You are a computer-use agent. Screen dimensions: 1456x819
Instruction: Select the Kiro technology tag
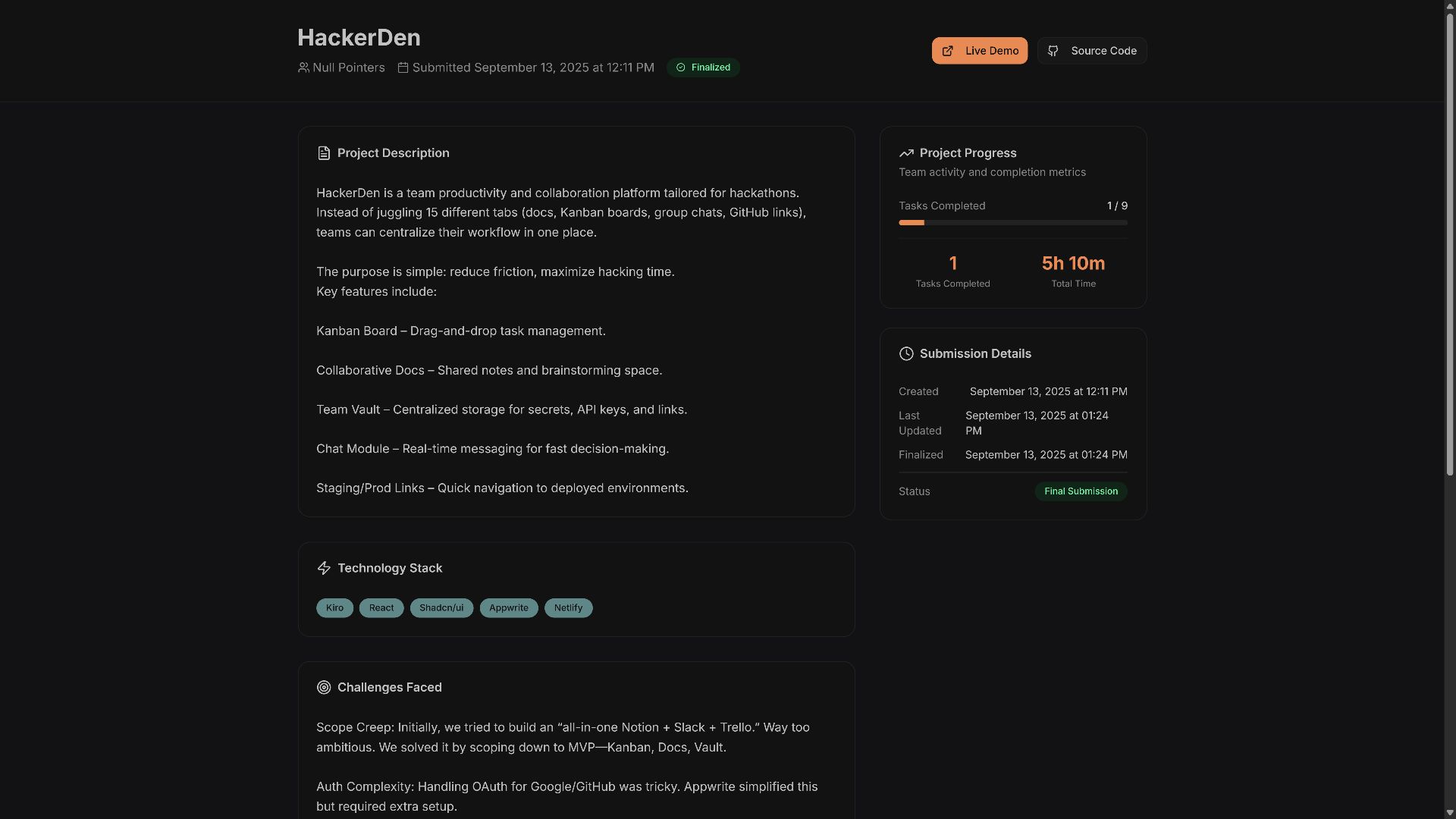pyautogui.click(x=334, y=607)
